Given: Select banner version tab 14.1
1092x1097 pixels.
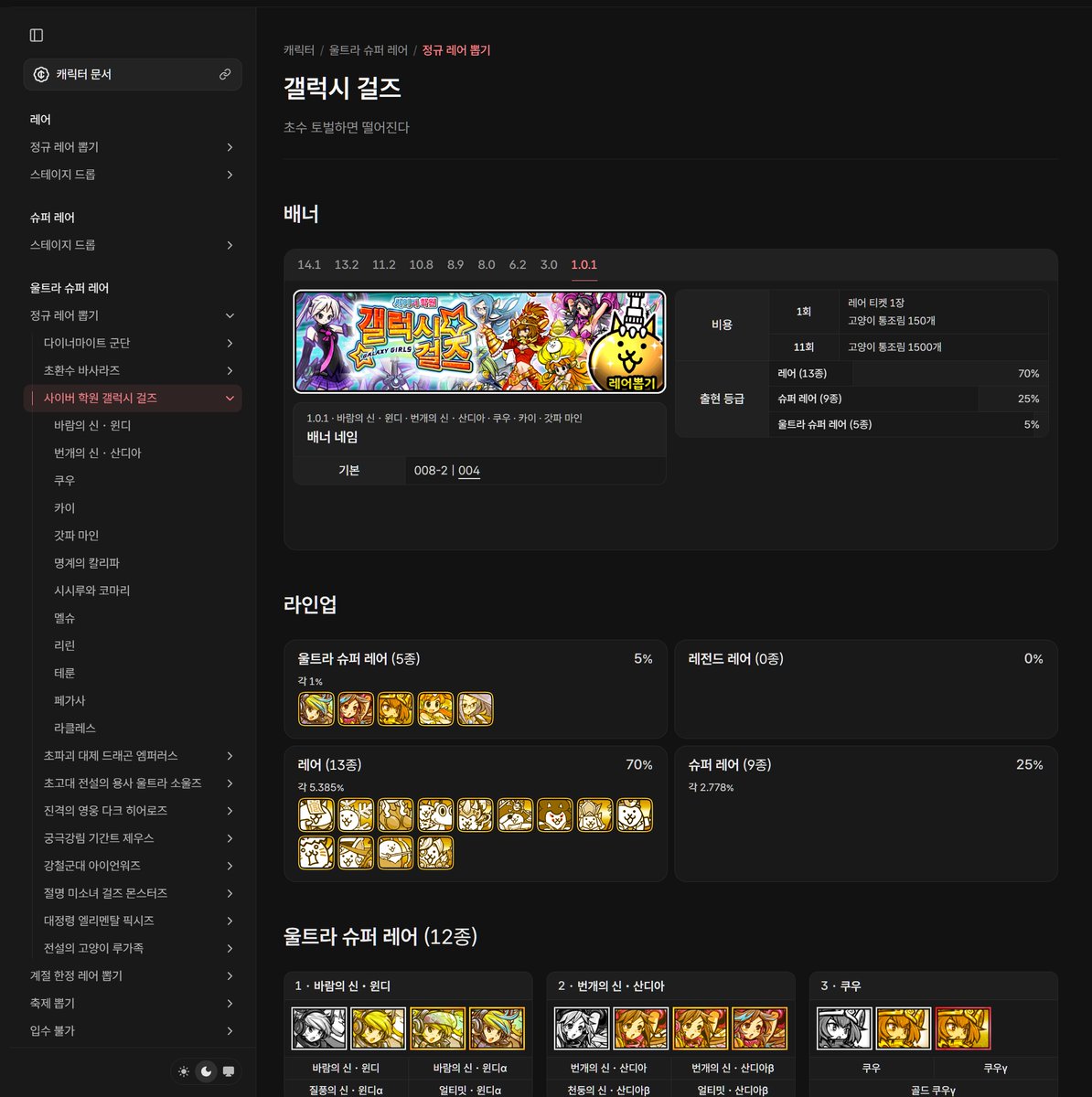Looking at the screenshot, I should click(x=309, y=264).
